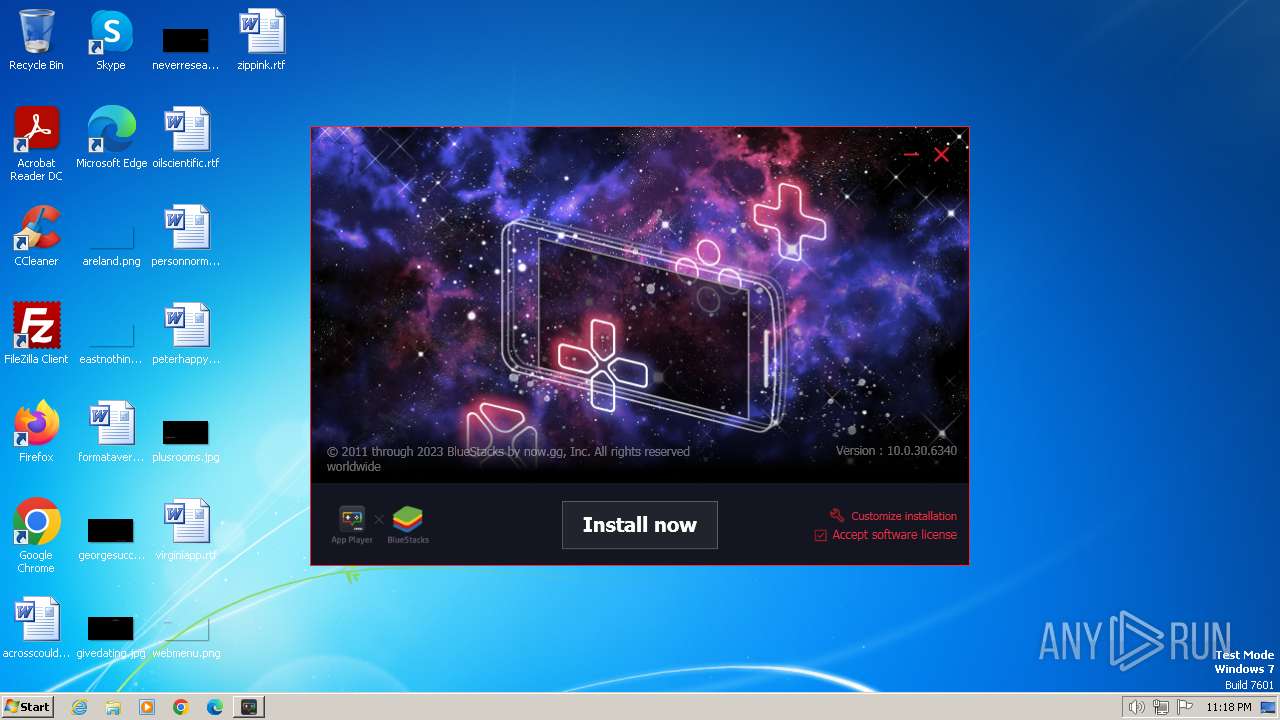1280x720 pixels.
Task: Select the Recycle Bin desktop icon
Action: tap(36, 40)
